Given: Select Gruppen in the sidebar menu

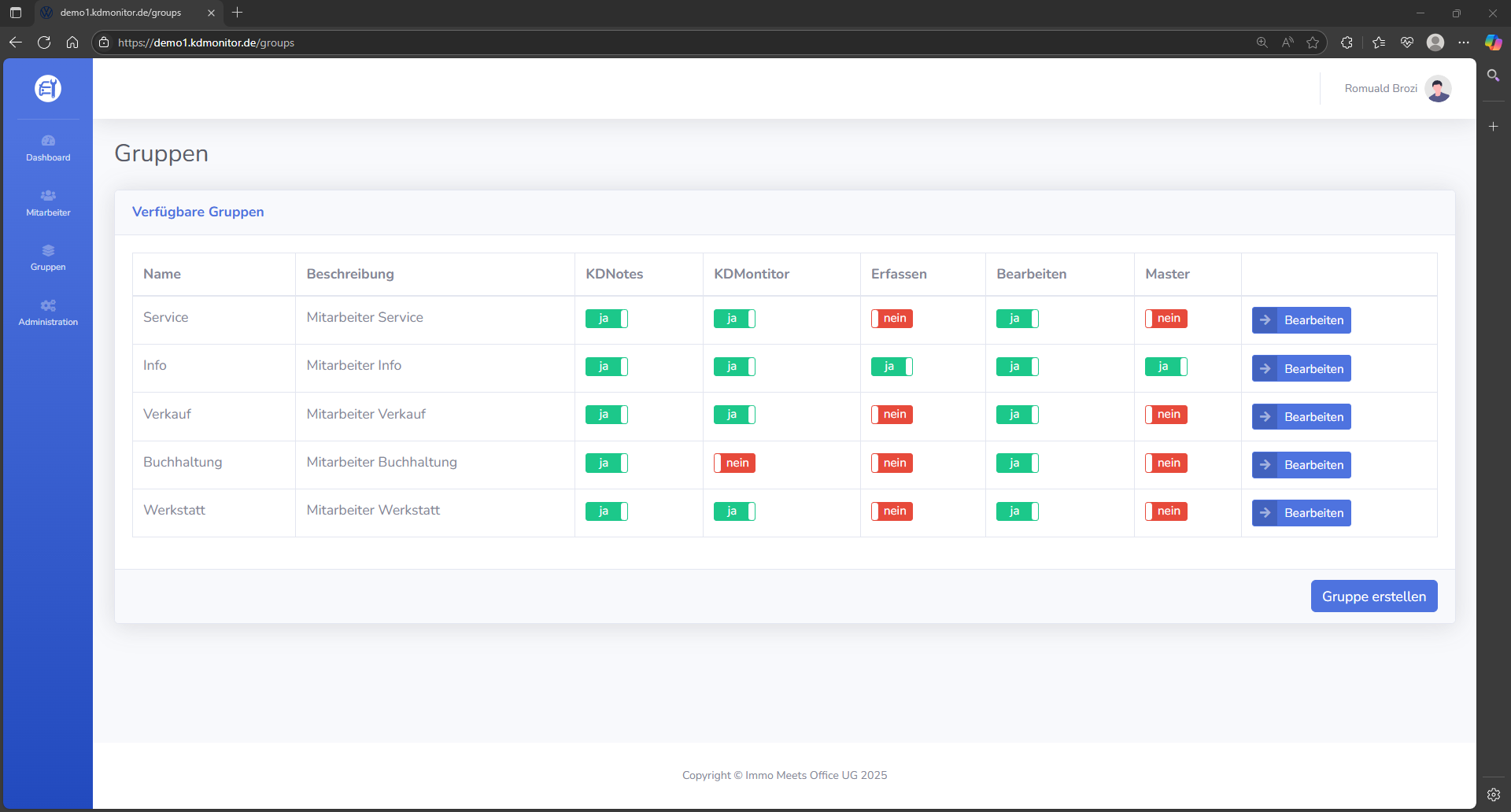Looking at the screenshot, I should tap(48, 257).
